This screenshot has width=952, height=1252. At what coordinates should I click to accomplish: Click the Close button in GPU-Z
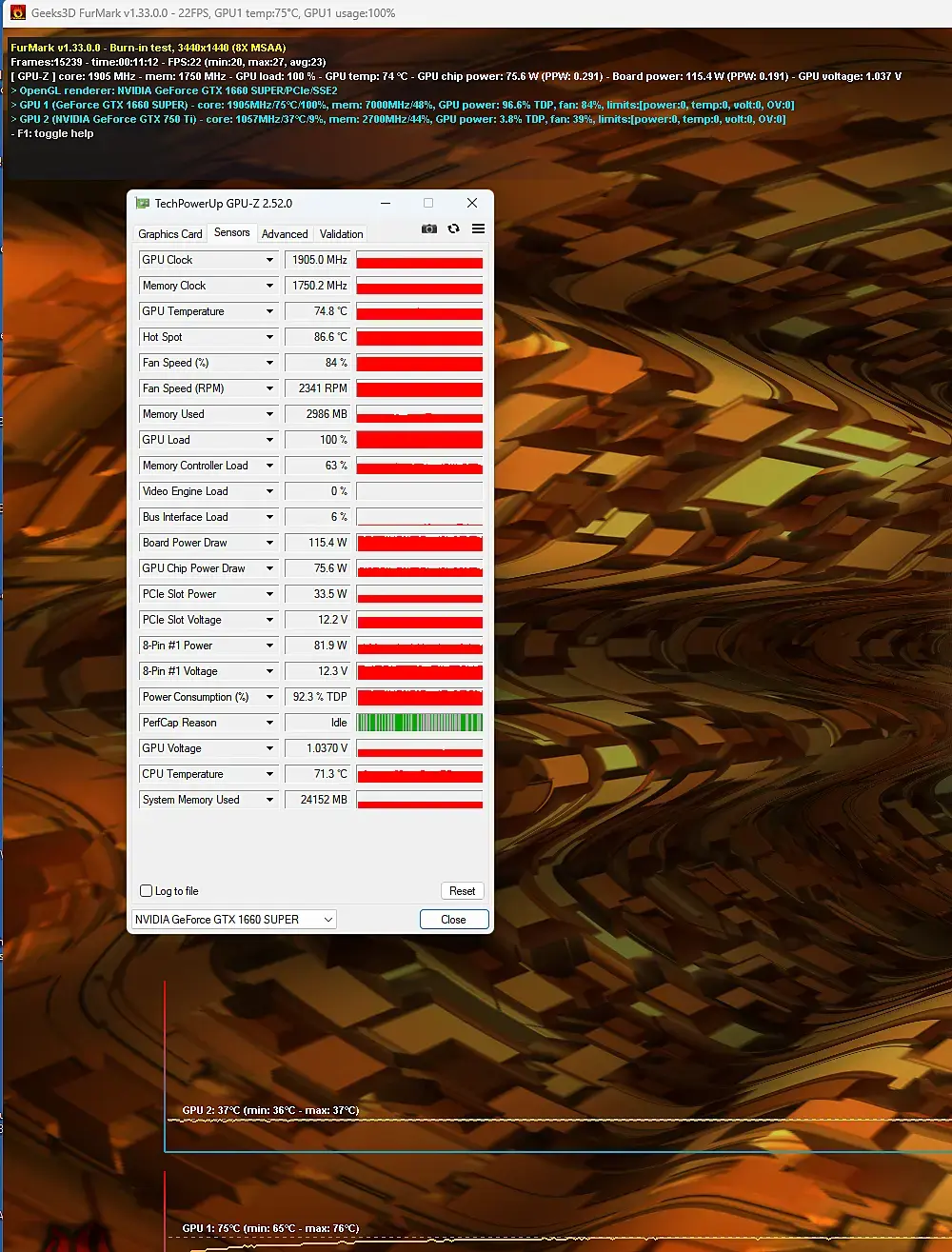453,919
